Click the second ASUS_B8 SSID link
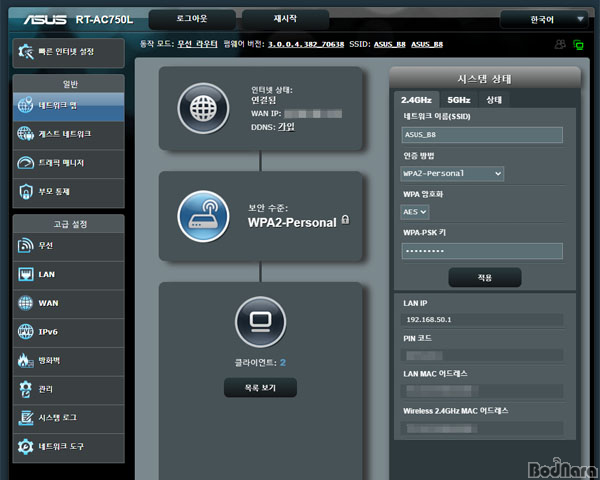The height and width of the screenshot is (480, 600). pyautogui.click(x=427, y=44)
